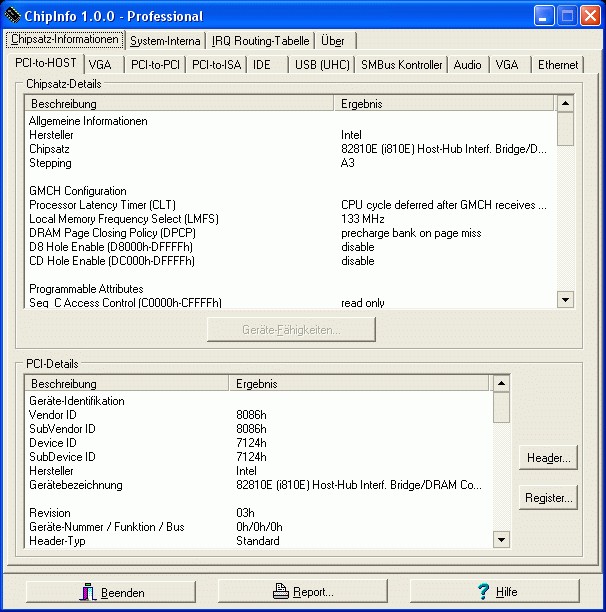Click 'precharge bank on page miss' value
Image resolution: width=606 pixels, height=612 pixels.
[411, 233]
